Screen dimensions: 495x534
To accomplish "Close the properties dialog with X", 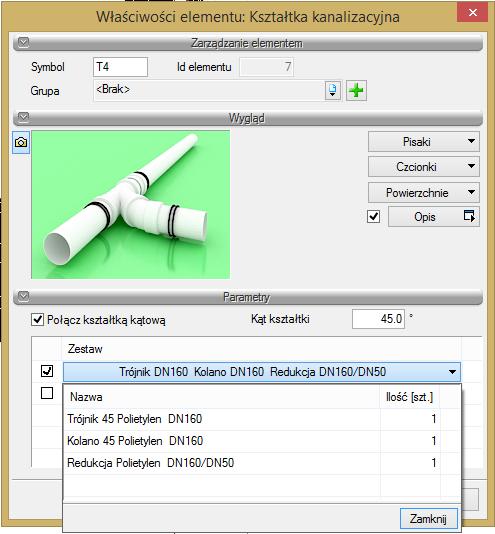I will (473, 13).
